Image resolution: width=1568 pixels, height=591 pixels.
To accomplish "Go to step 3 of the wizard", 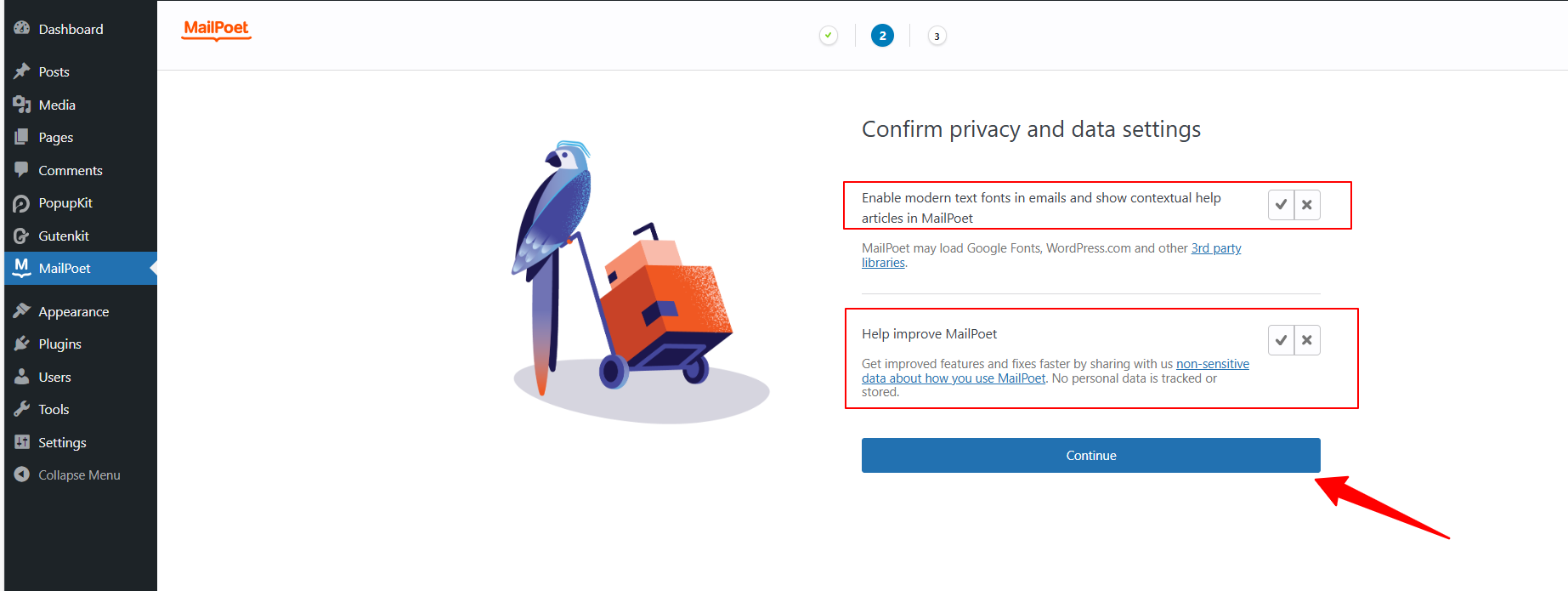I will 937,36.
